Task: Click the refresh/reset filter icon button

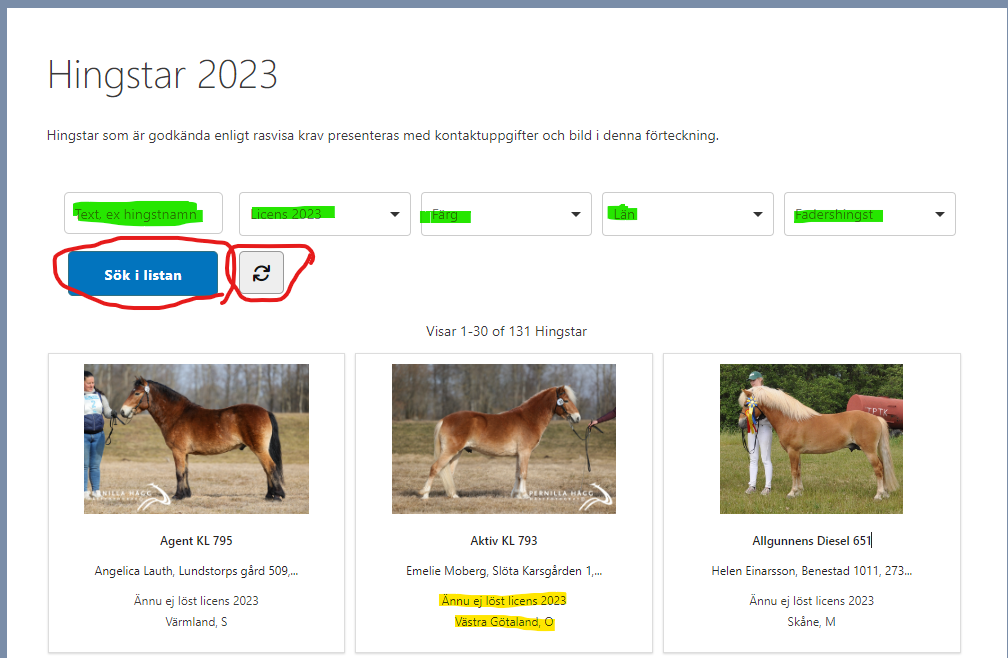Action: coord(261,273)
